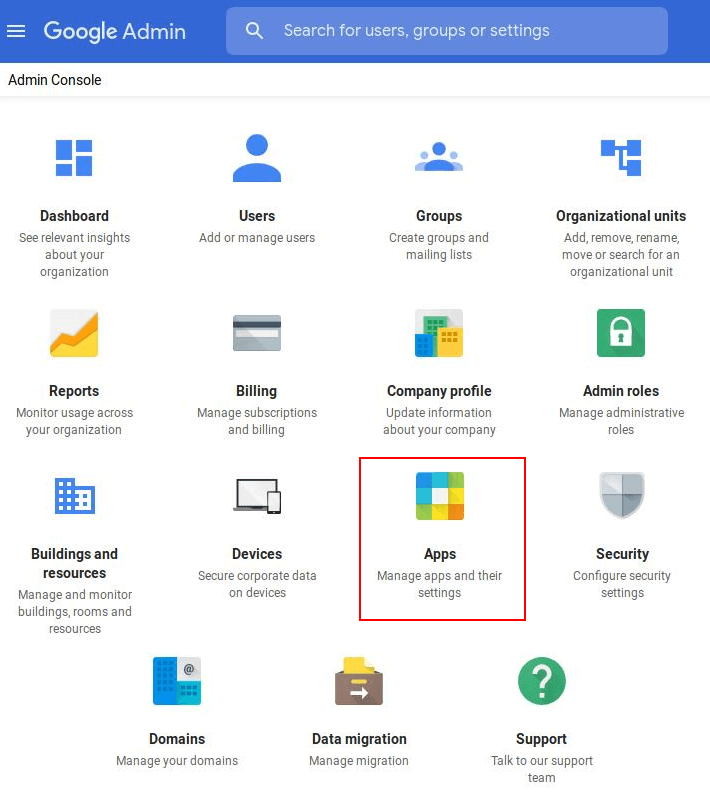710x802 pixels.
Task: Click 'Manage subscriptions and billing' text
Action: 257,421
